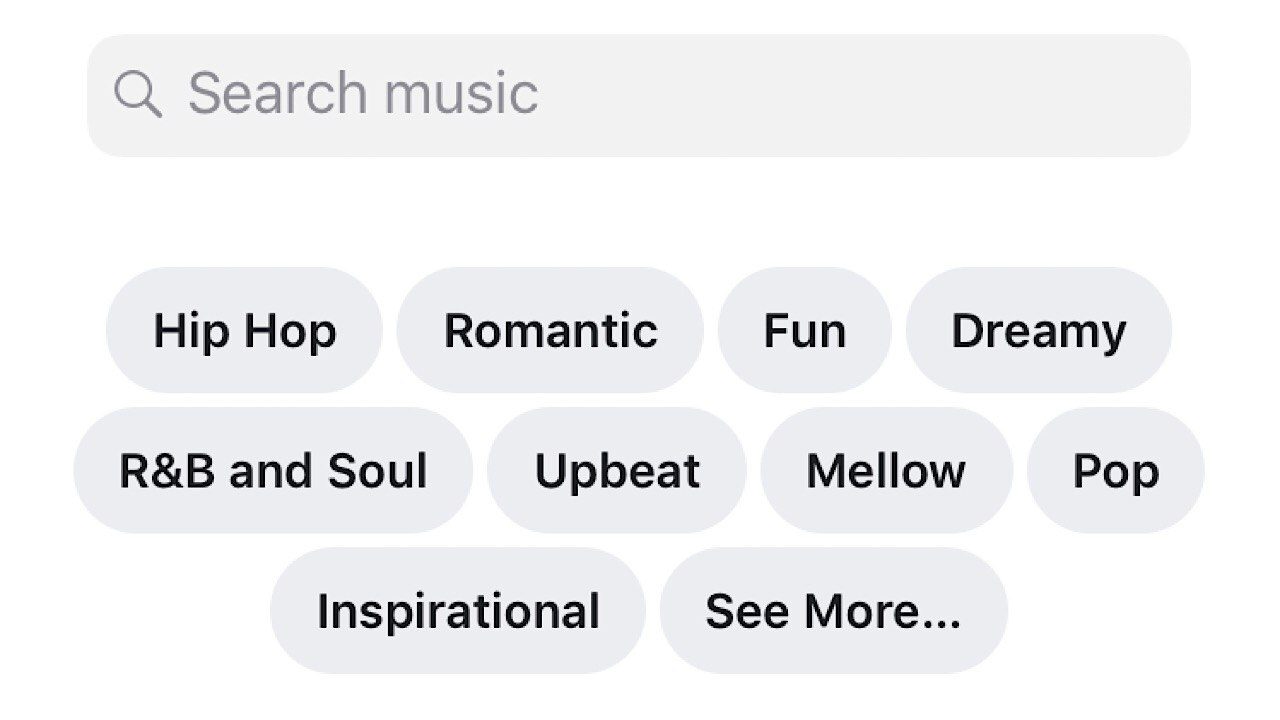Image resolution: width=1280 pixels, height=720 pixels.
Task: Select the Mellow mood chip
Action: click(x=886, y=470)
